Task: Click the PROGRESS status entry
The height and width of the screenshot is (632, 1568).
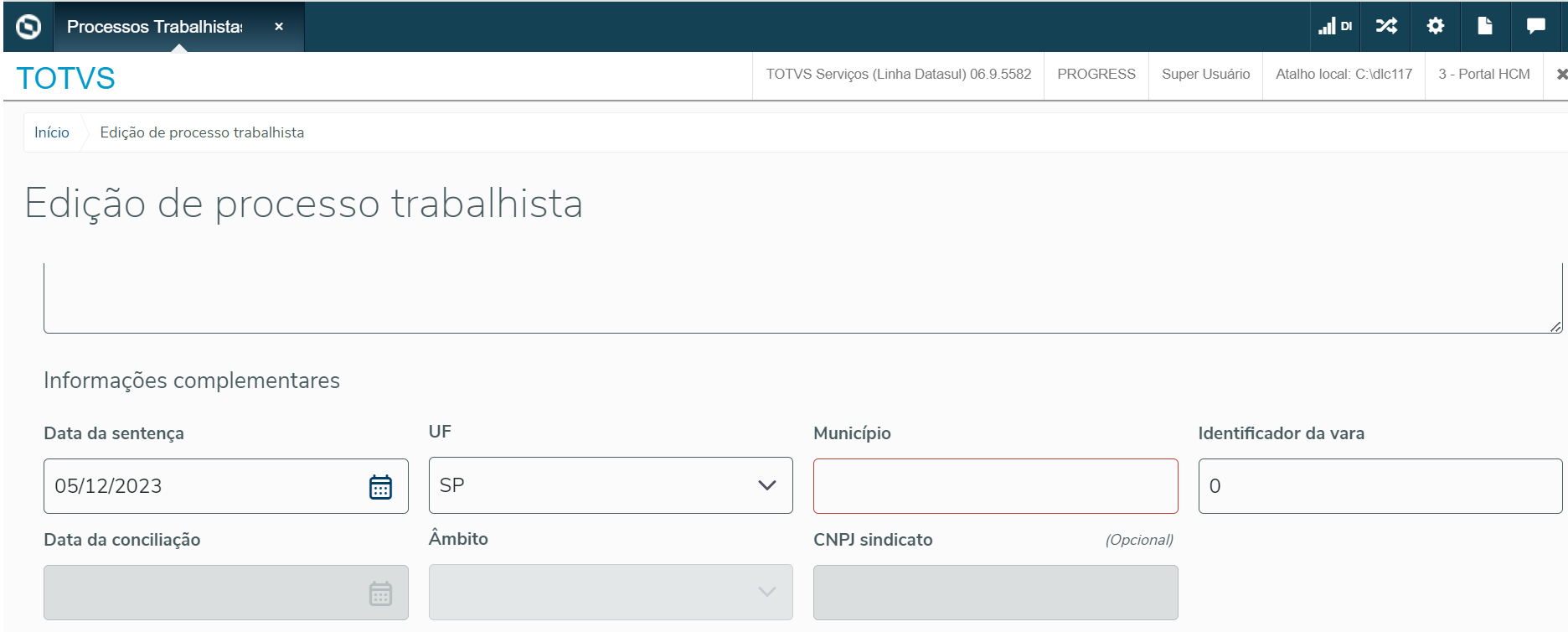Action: [1096, 75]
